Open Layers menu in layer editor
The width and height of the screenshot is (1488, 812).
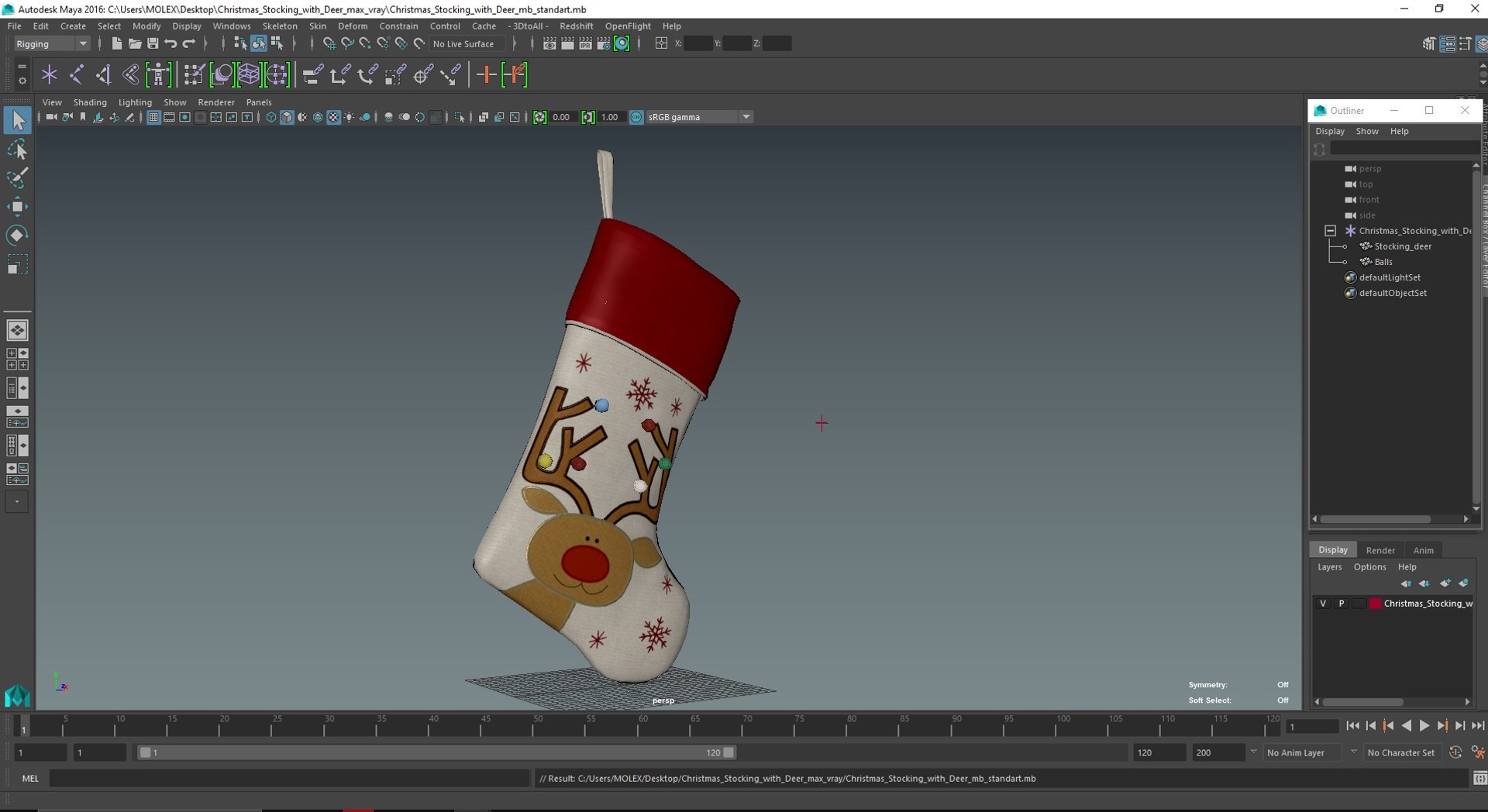pyautogui.click(x=1329, y=567)
